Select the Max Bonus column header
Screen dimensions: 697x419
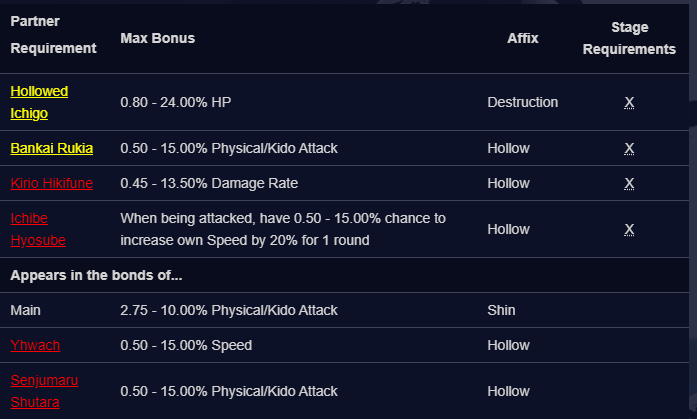(157, 38)
